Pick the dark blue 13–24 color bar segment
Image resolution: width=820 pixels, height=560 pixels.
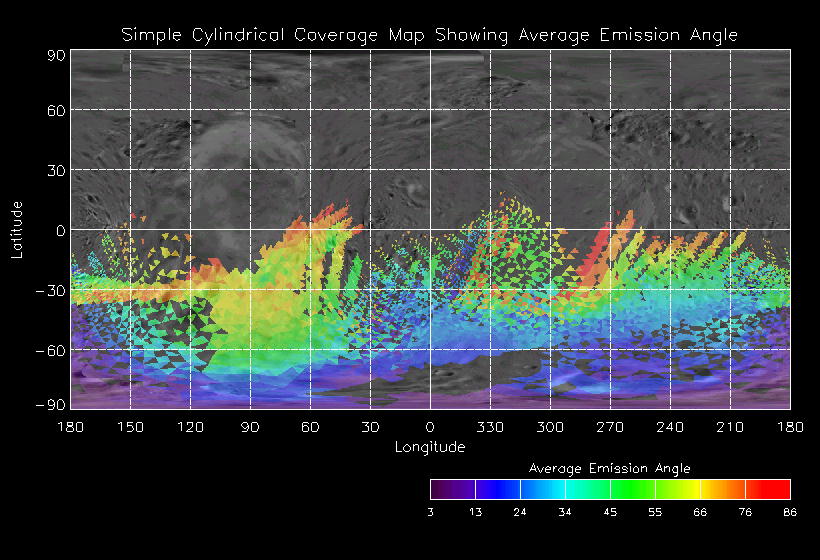(498, 489)
